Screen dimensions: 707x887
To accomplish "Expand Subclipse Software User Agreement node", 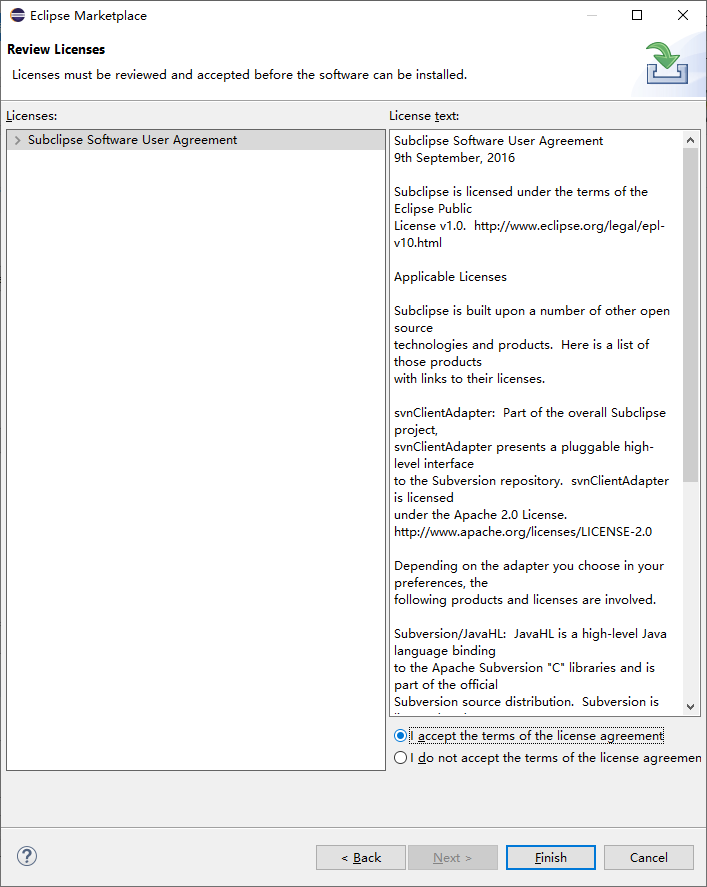I will click(x=18, y=140).
